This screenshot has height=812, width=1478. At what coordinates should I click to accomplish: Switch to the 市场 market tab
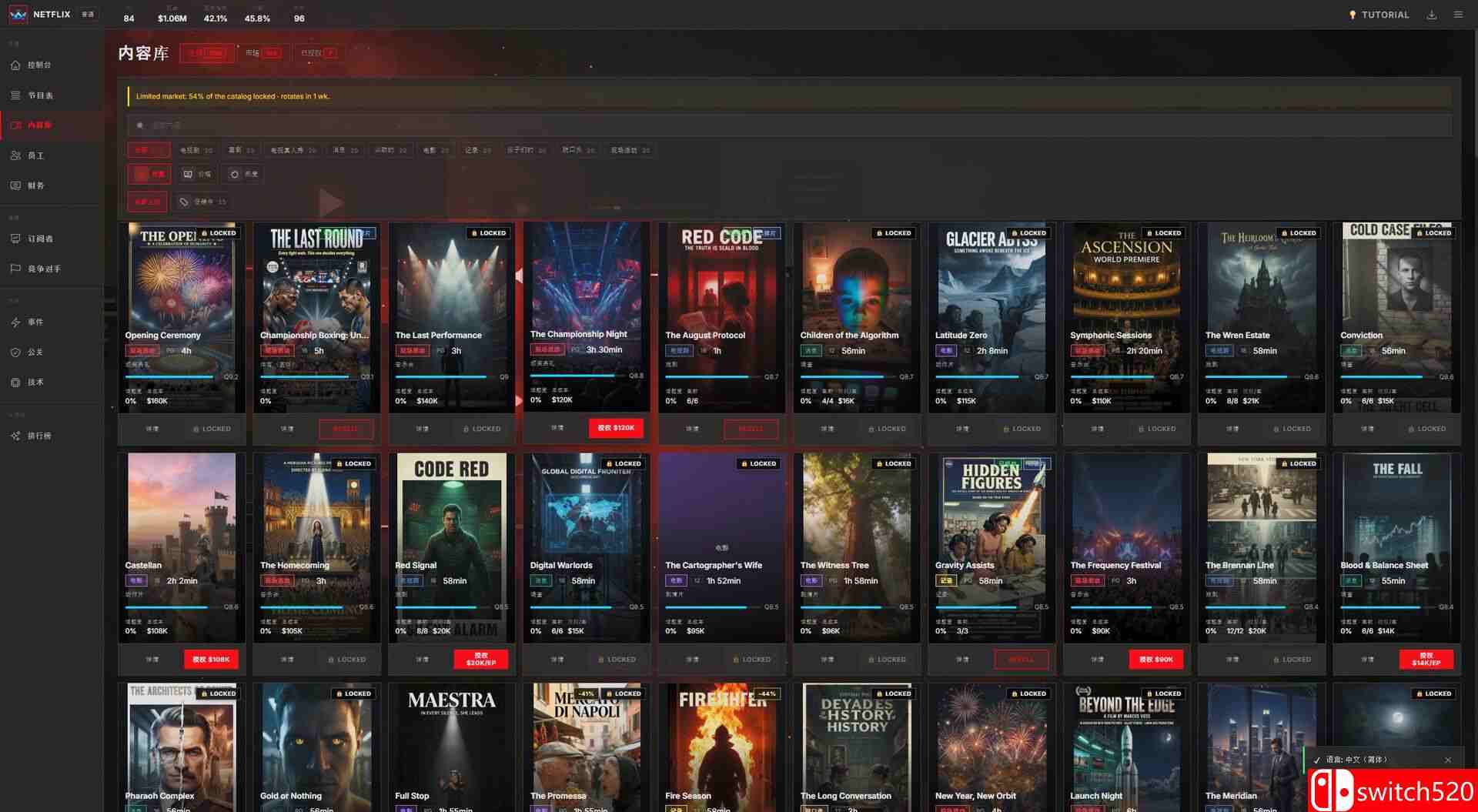263,53
